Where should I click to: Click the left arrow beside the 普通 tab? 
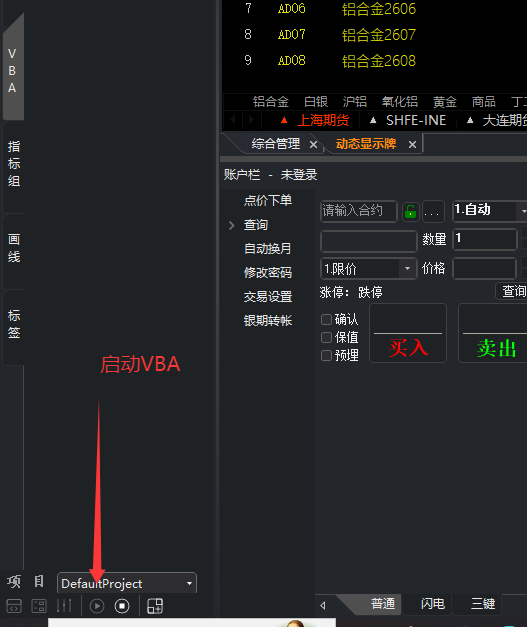(x=323, y=605)
